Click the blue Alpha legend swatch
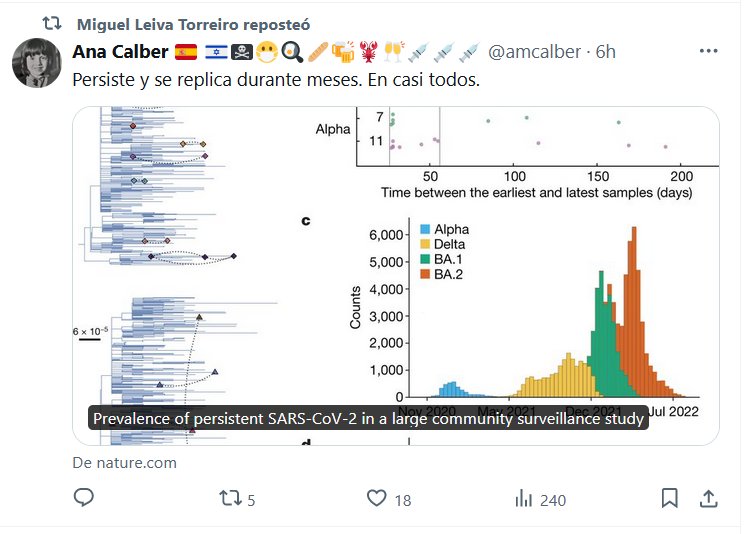 [425, 230]
